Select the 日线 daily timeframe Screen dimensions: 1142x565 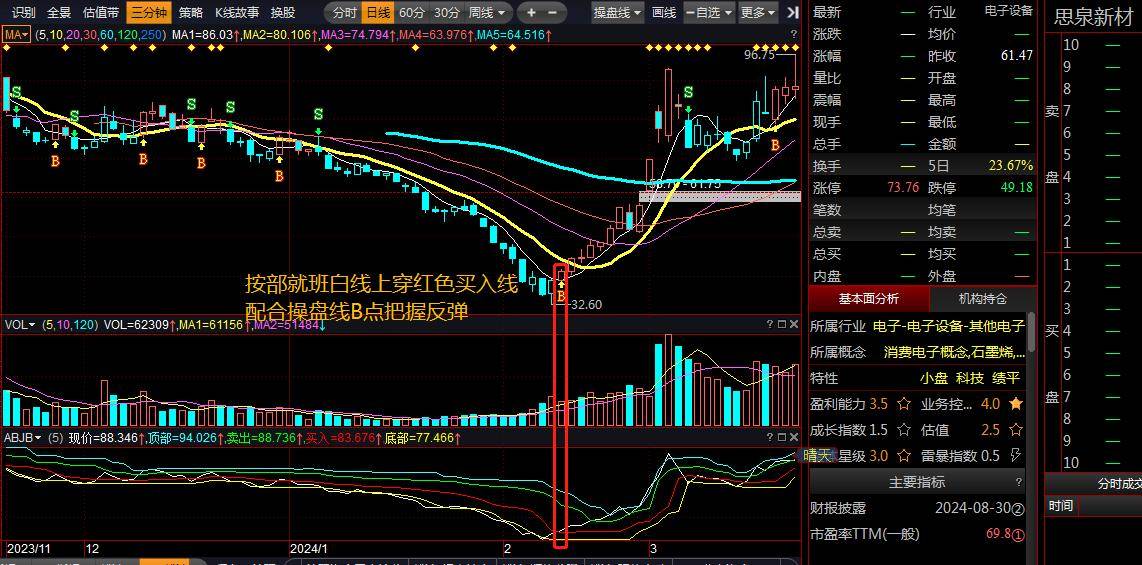coord(378,12)
